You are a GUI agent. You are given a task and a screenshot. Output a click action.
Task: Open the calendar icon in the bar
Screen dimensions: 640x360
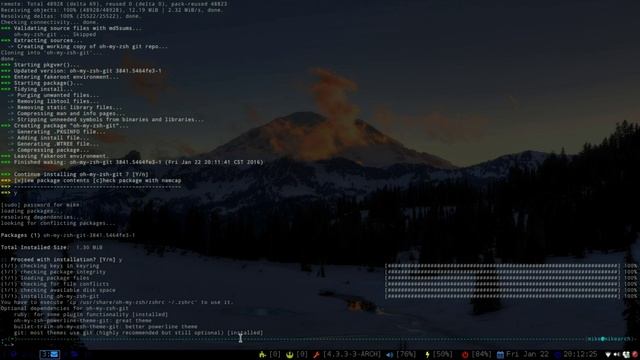click(x=500, y=354)
